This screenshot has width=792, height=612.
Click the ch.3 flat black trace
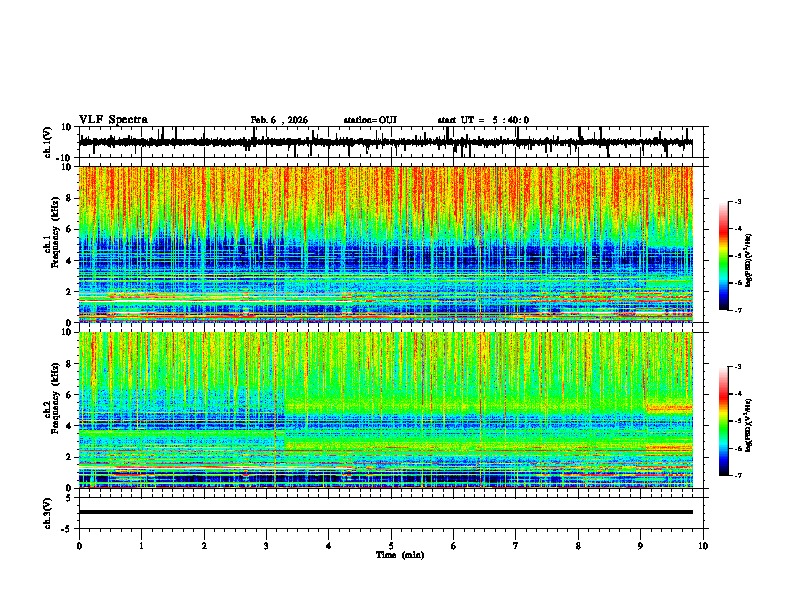click(x=385, y=512)
